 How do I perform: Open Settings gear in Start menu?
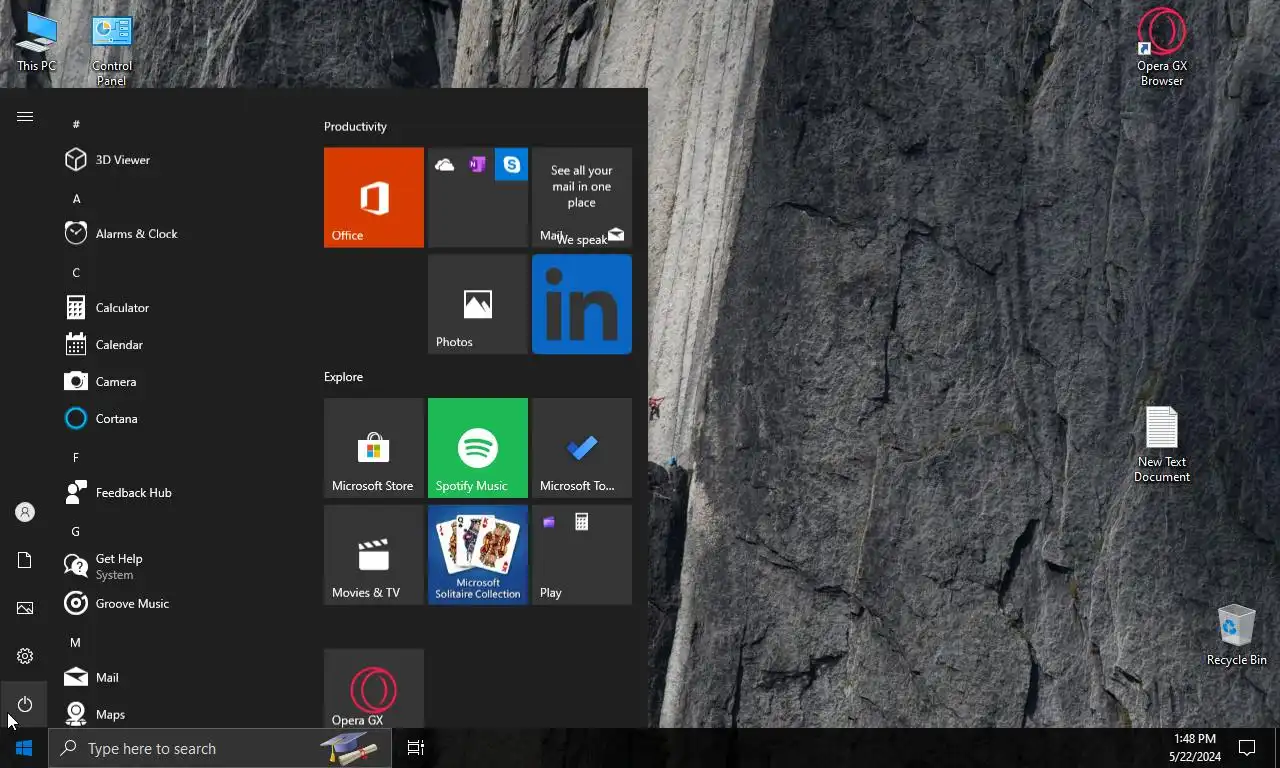(25, 656)
